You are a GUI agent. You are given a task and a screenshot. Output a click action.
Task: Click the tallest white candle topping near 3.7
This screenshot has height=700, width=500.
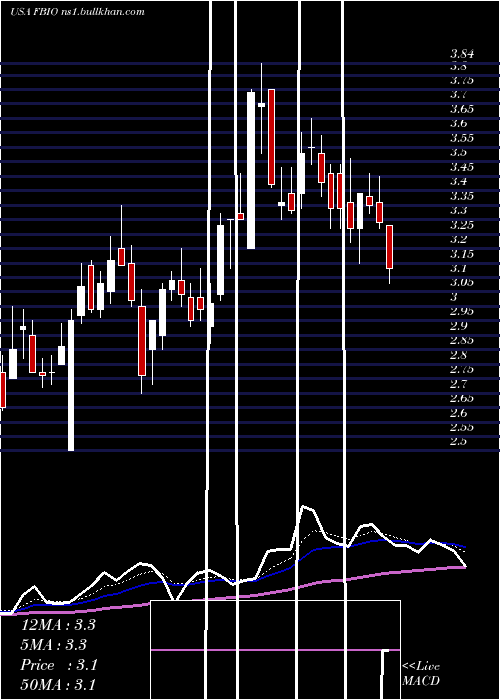click(251, 170)
